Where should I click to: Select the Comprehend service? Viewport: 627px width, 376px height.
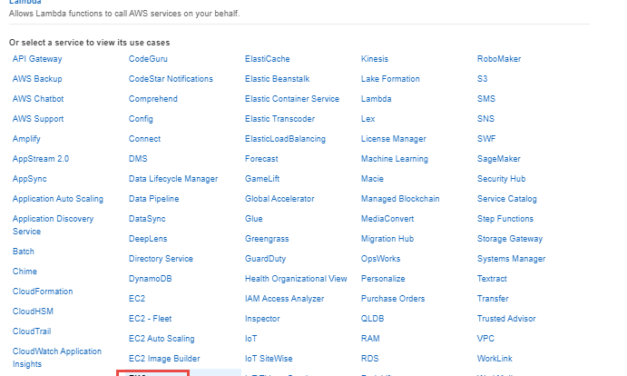pos(153,99)
